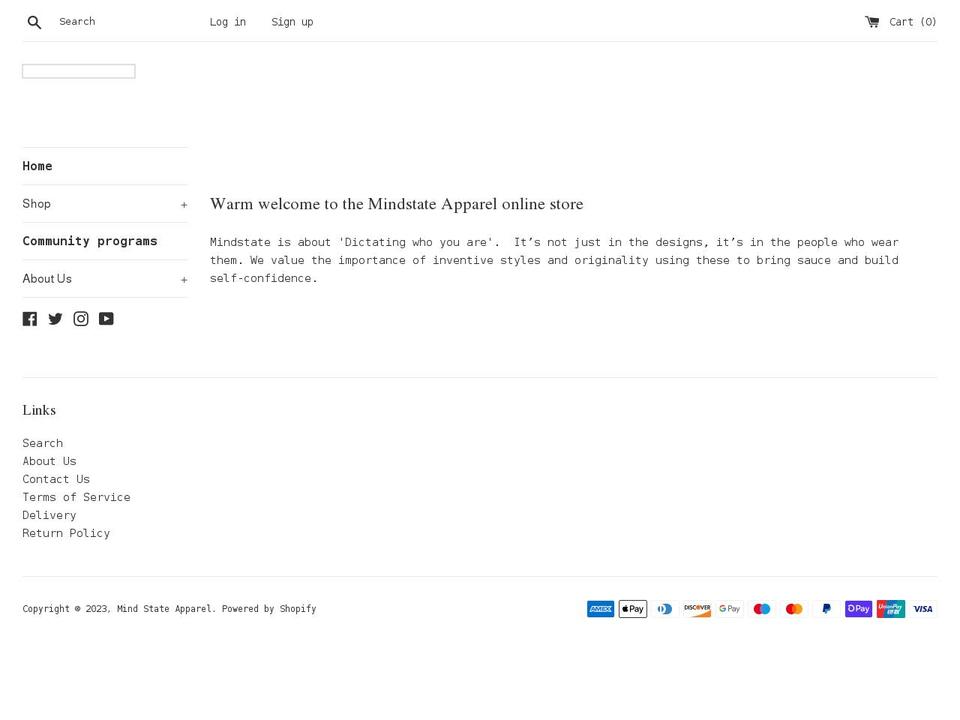Click the Sign up link
Screen dimensions: 960x720
pos(292,22)
